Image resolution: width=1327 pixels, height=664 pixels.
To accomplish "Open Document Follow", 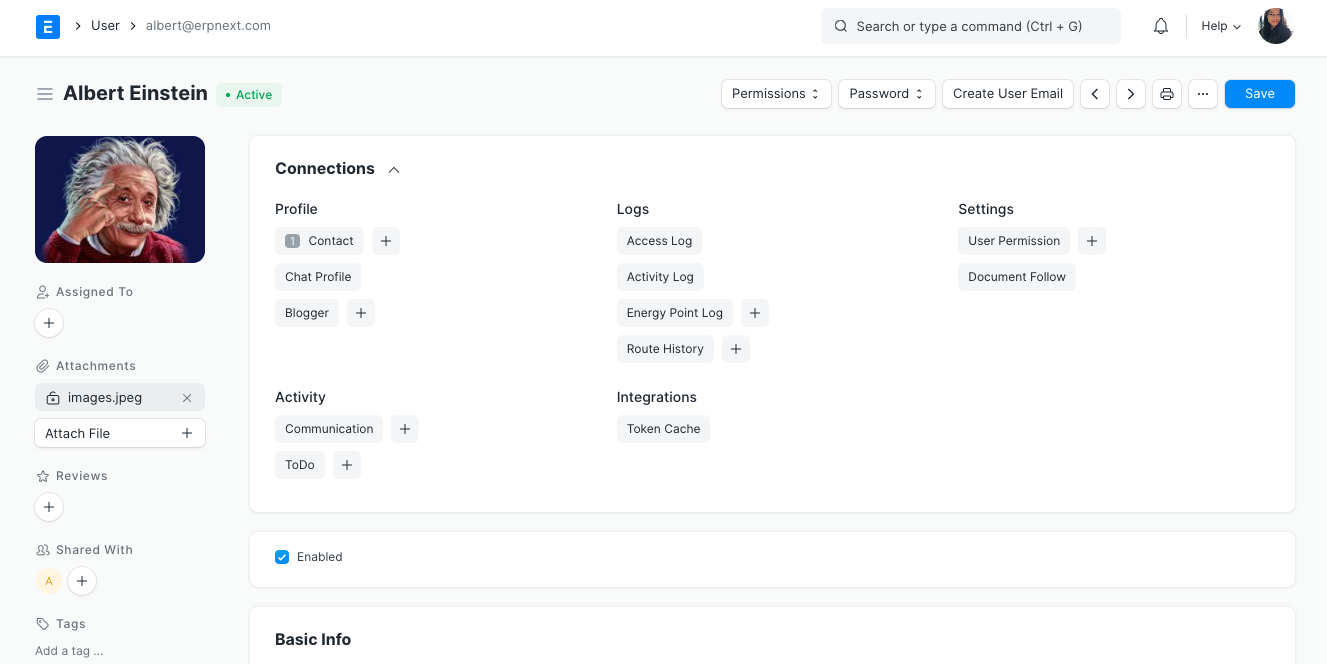I will [x=1017, y=277].
